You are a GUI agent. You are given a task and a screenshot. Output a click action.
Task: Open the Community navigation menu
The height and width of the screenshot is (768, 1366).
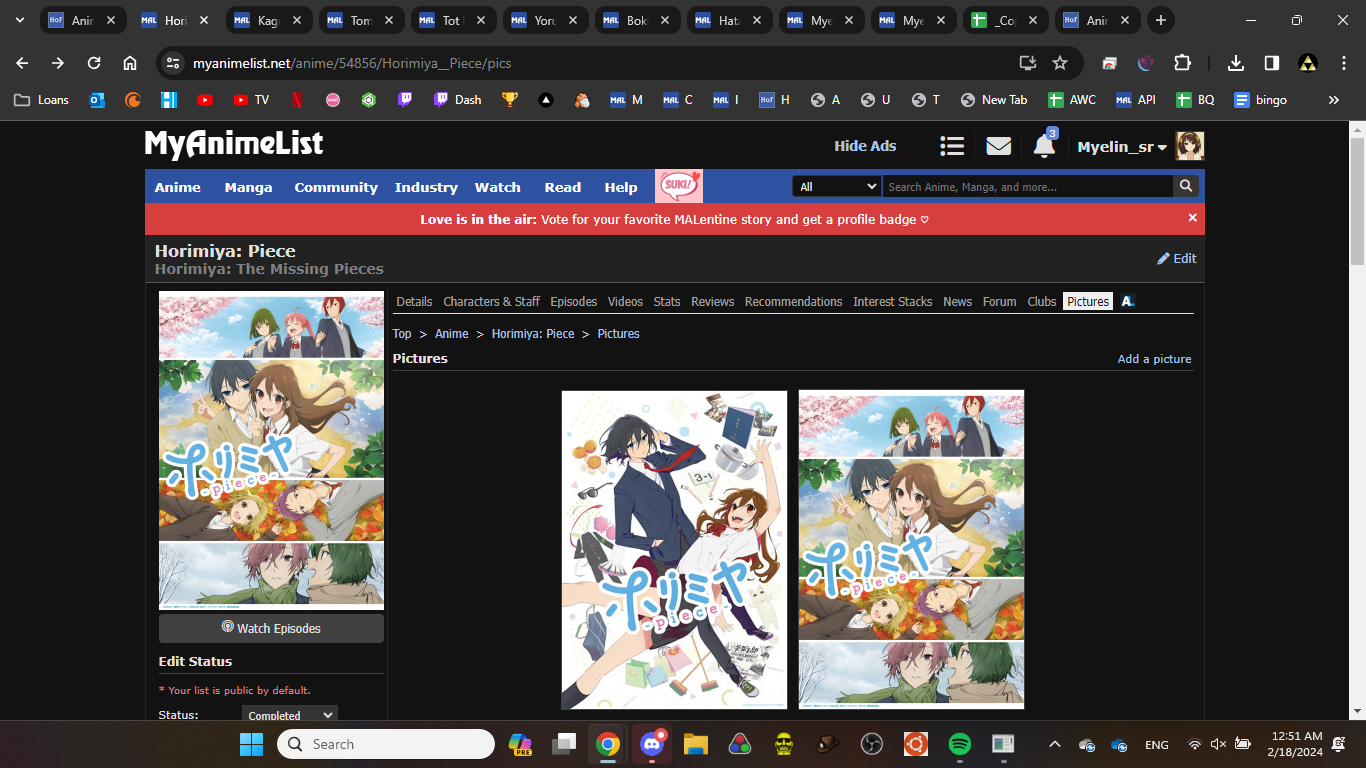336,187
